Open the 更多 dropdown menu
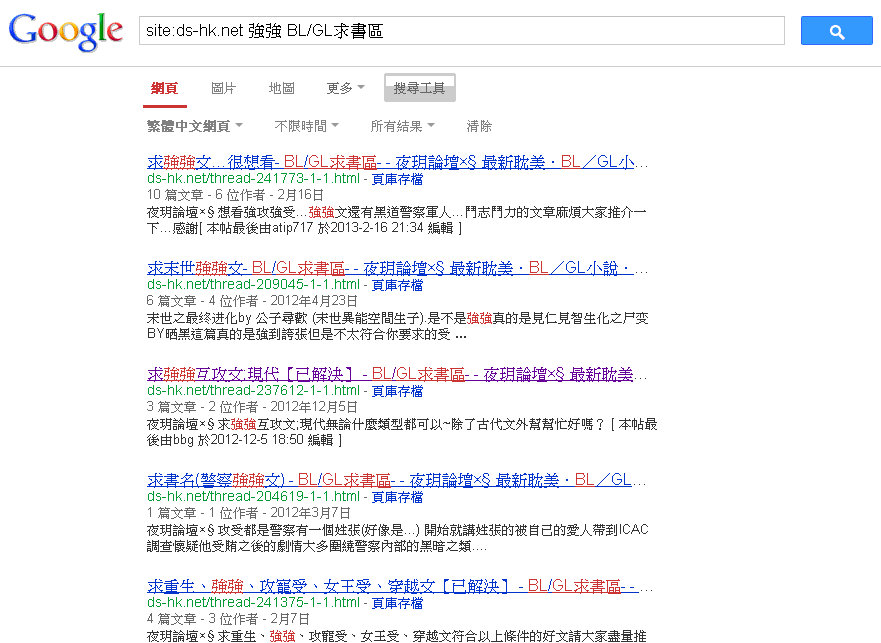881x643 pixels. [346, 88]
